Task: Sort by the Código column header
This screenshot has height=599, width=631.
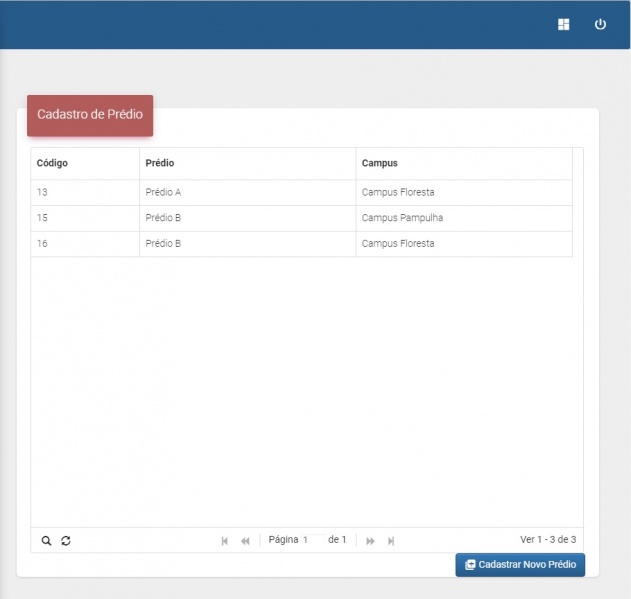Action: (x=52, y=164)
